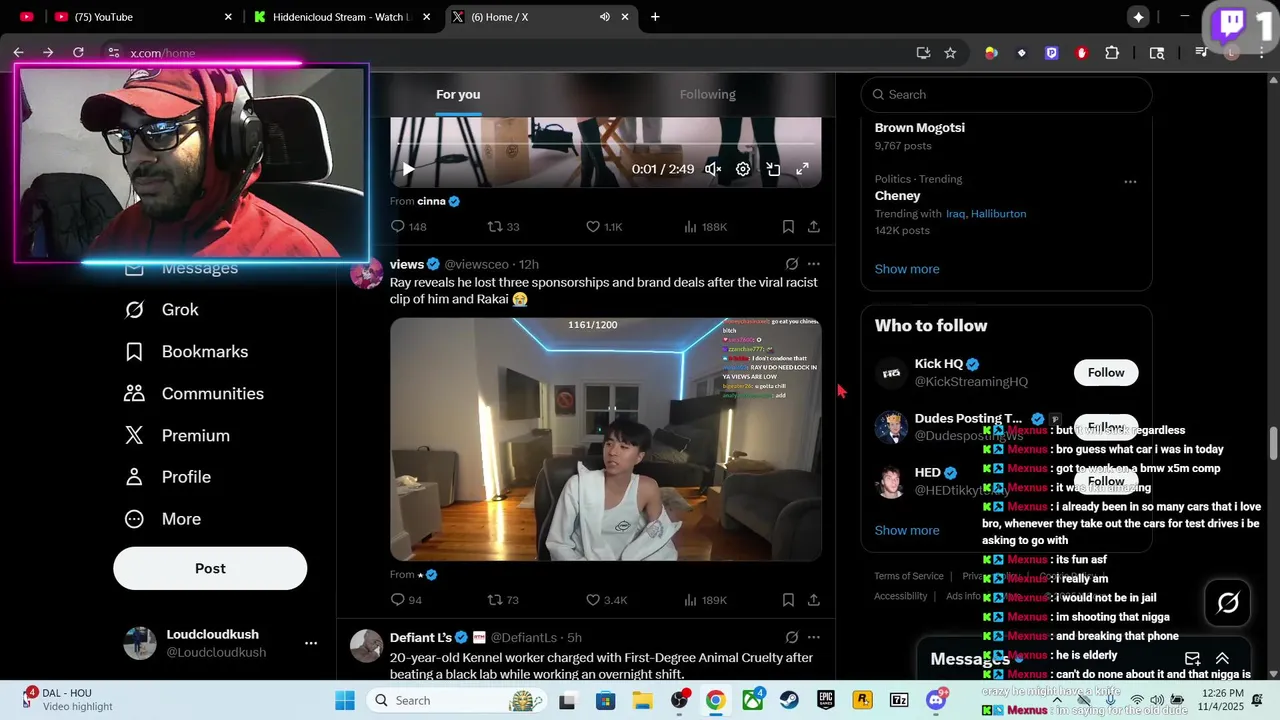Expand the video to fullscreen
This screenshot has width=1280, height=720.
click(802, 169)
